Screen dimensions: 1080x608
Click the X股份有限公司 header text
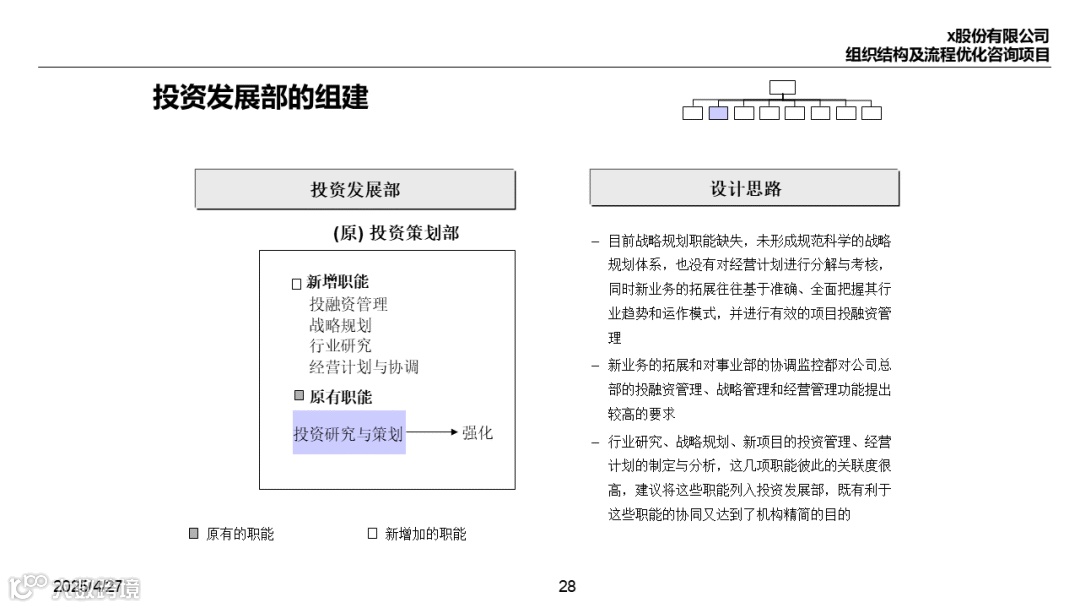[x=998, y=36]
